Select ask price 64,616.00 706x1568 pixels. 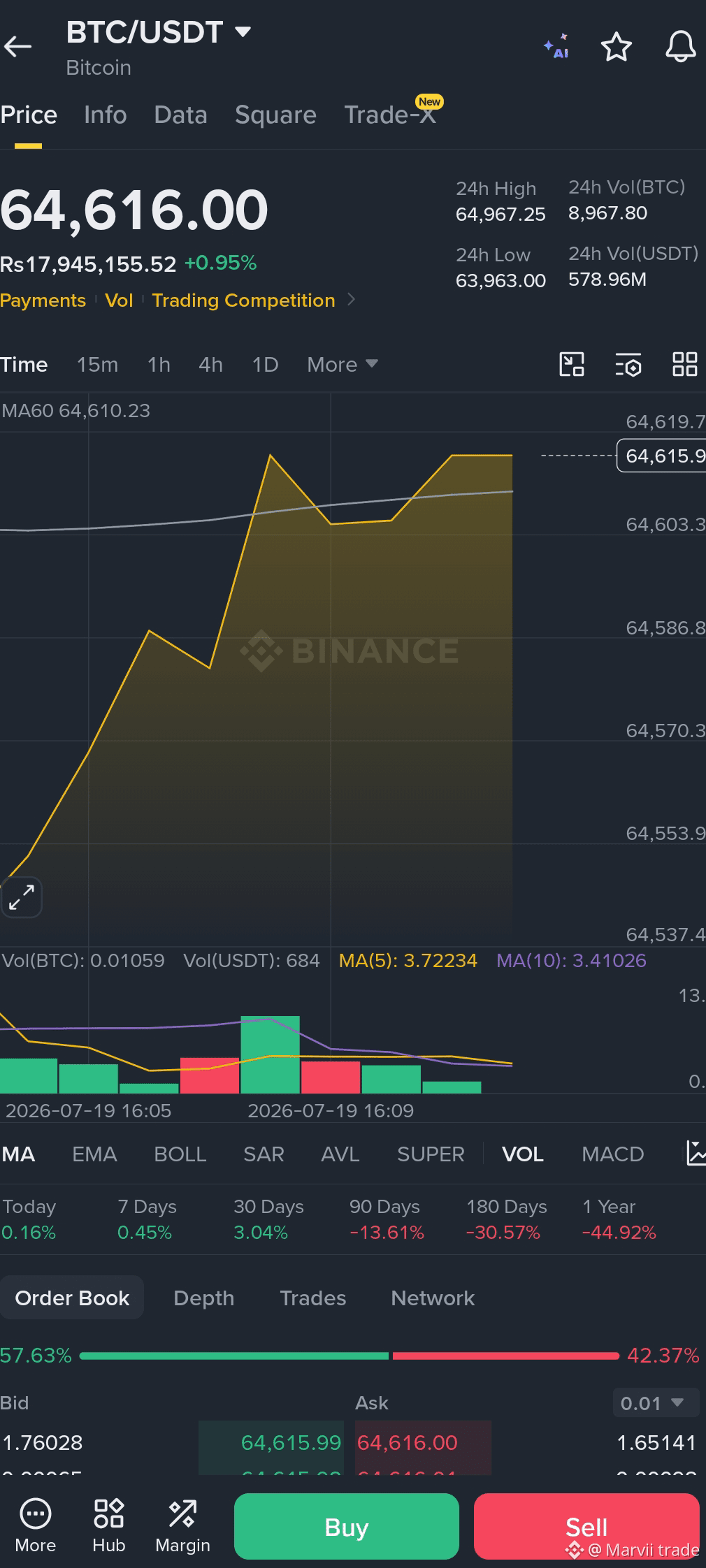(407, 1442)
